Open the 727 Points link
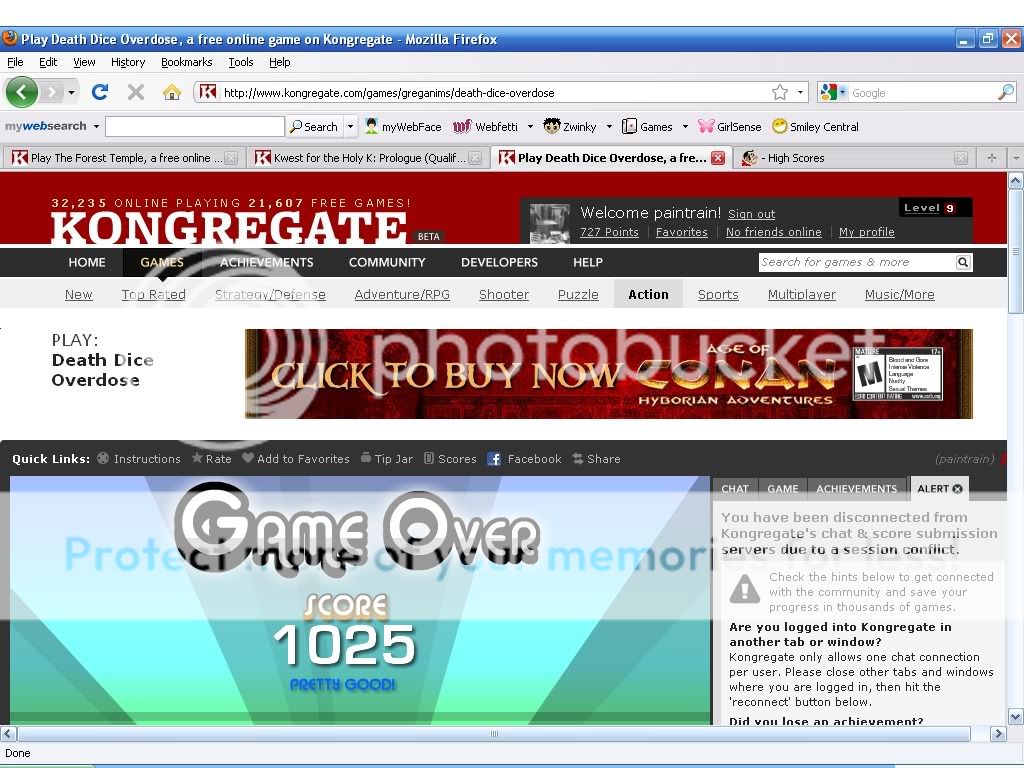Image resolution: width=1024 pixels, height=768 pixels. (609, 232)
